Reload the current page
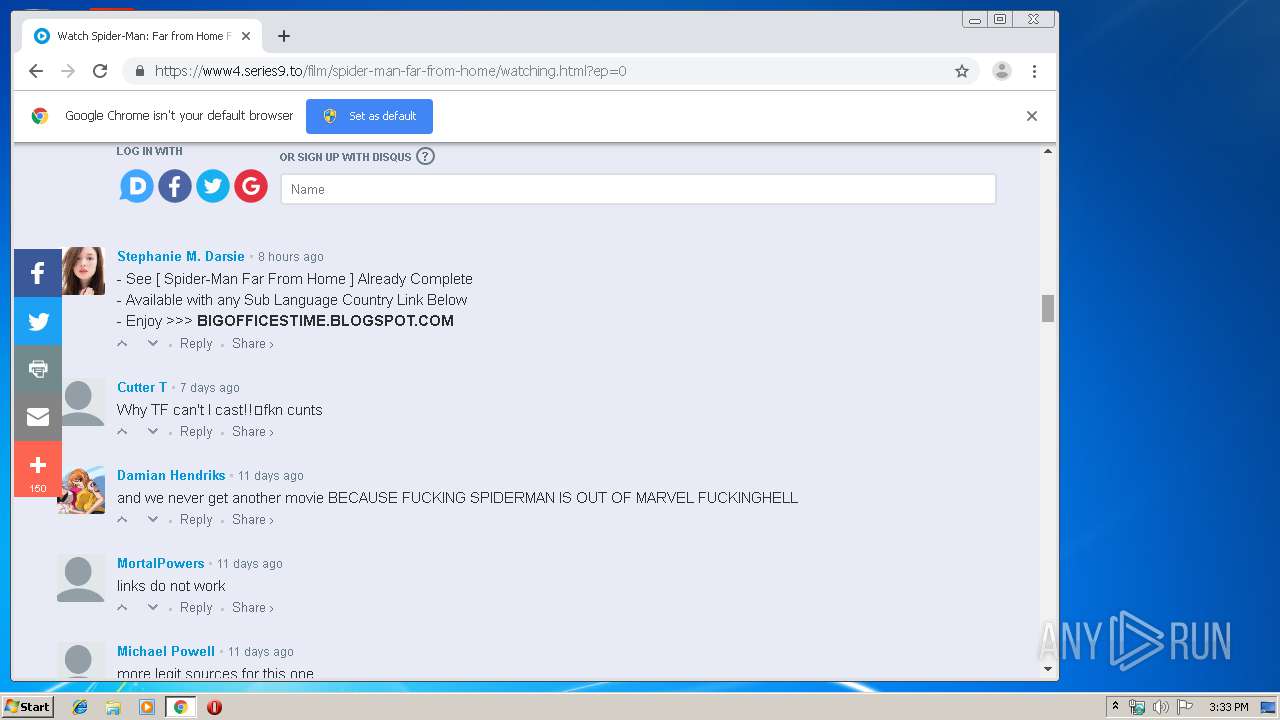 pyautogui.click(x=100, y=71)
